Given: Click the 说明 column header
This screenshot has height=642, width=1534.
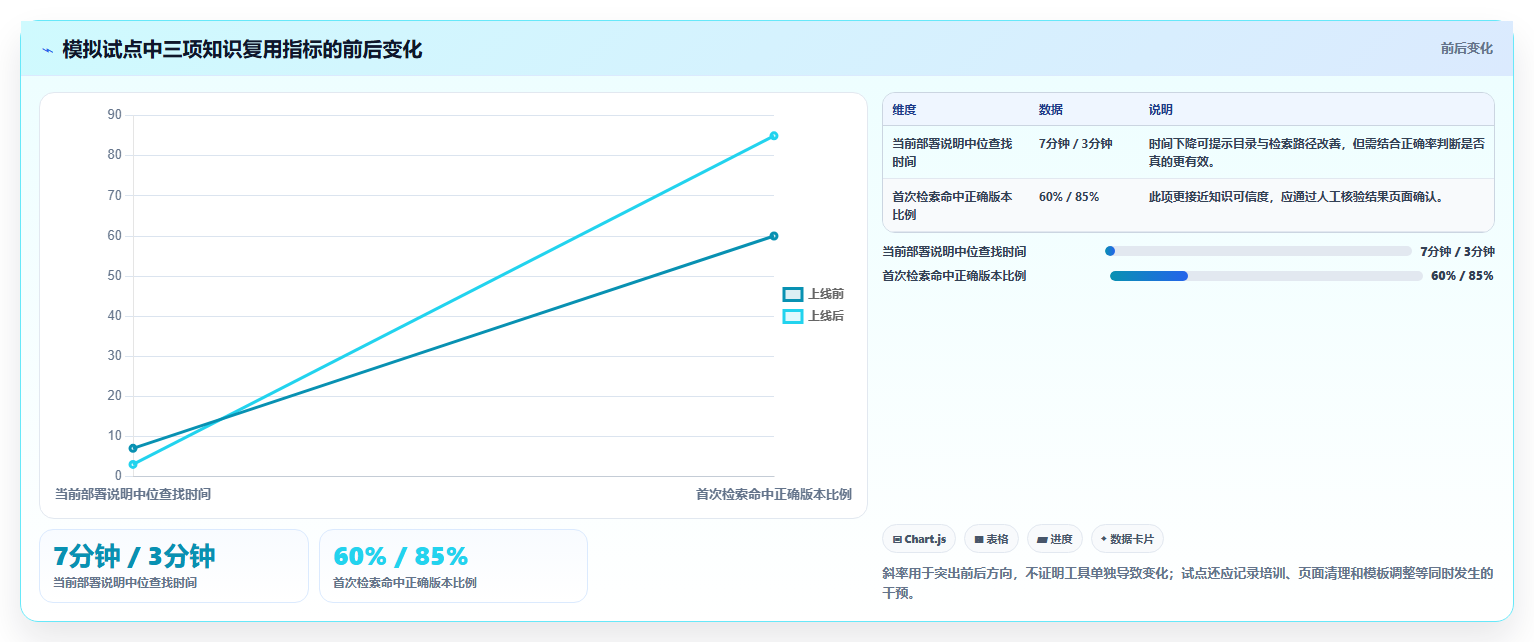Looking at the screenshot, I should click(1161, 110).
